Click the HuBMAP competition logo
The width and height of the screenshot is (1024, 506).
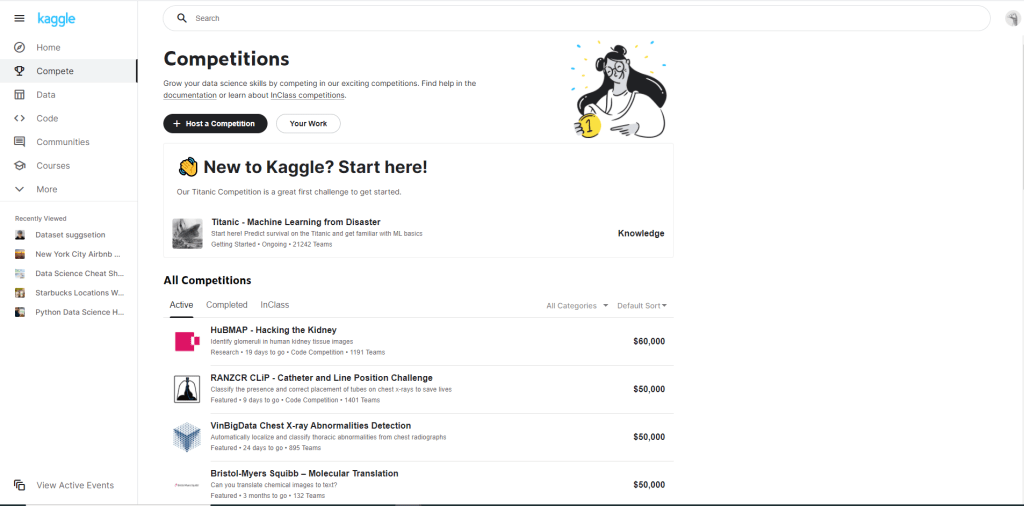click(x=187, y=341)
